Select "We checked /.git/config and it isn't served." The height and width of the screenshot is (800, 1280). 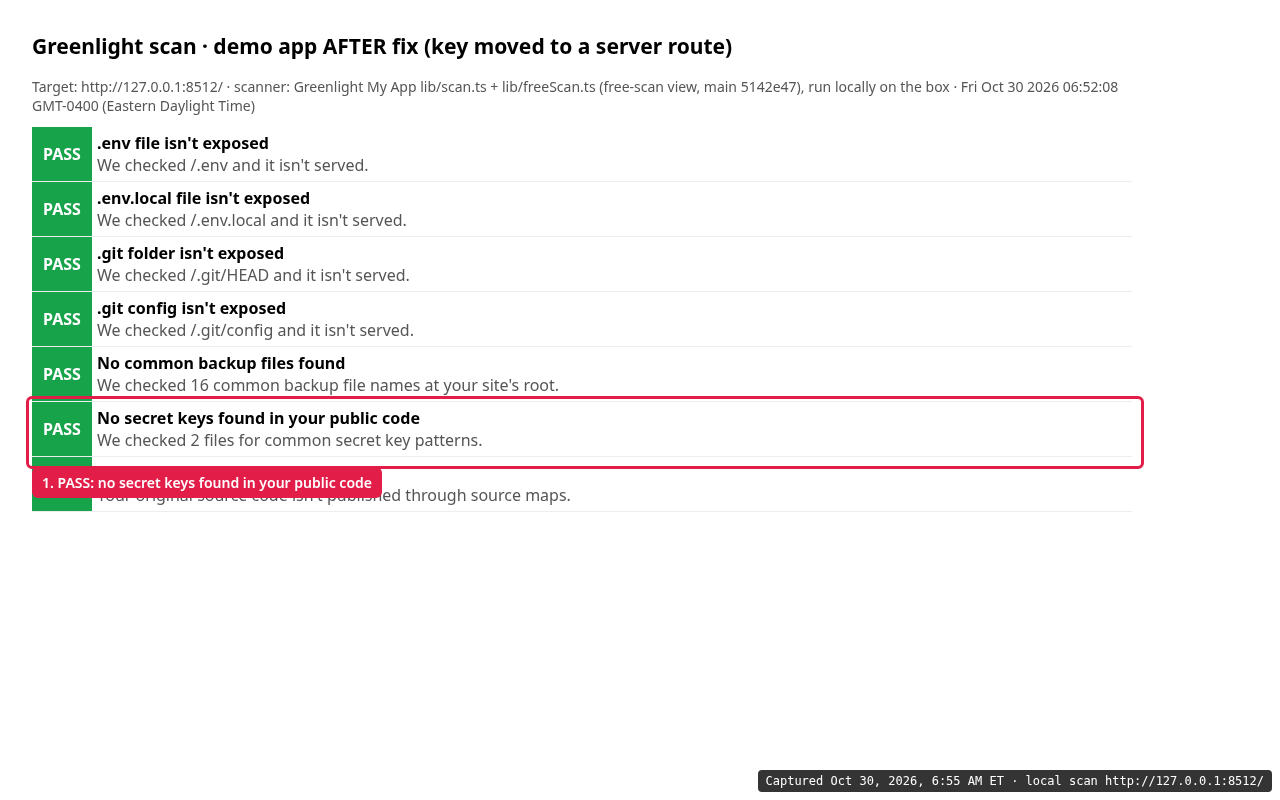click(255, 330)
